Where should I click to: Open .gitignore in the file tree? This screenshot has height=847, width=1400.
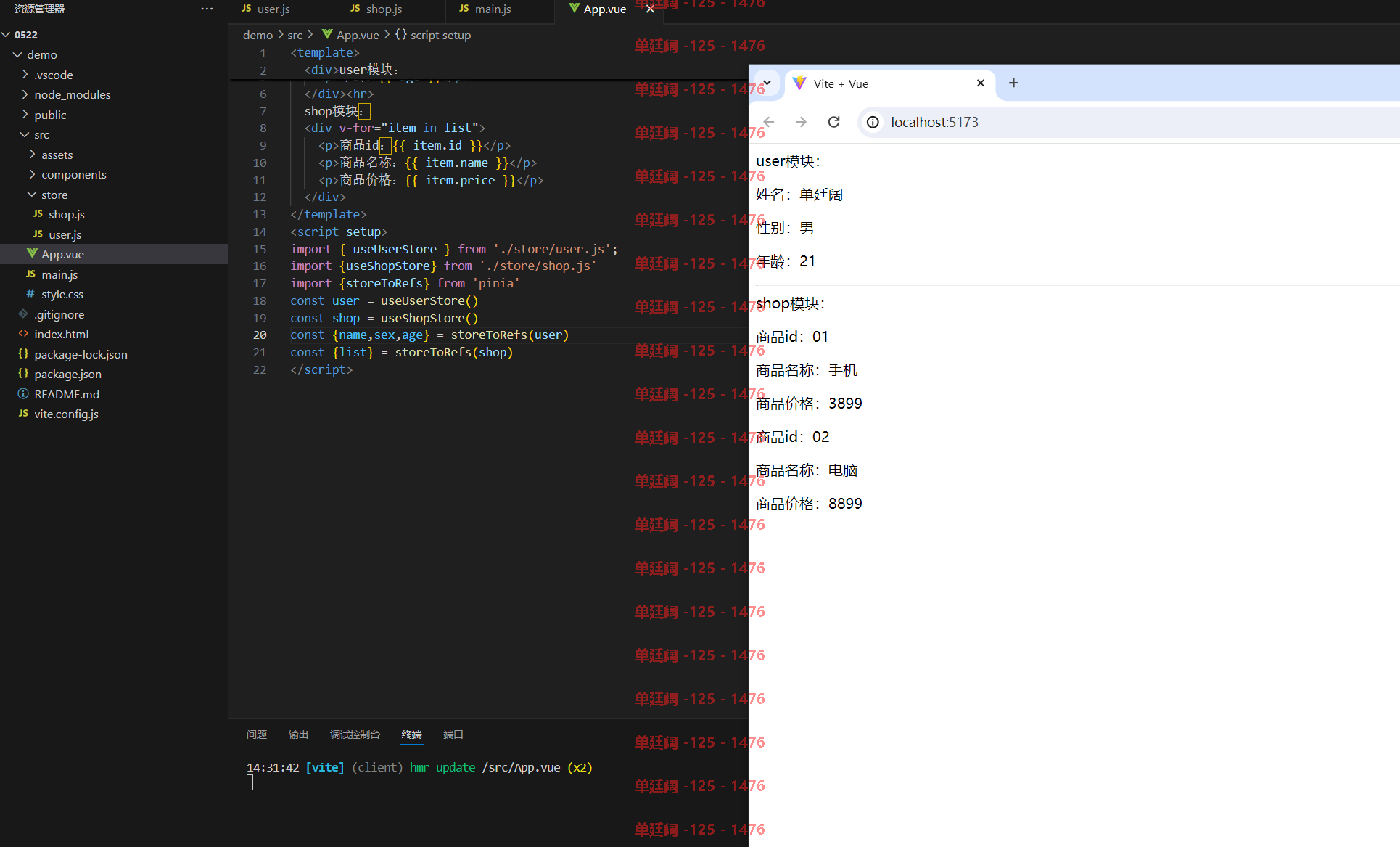[x=59, y=314]
